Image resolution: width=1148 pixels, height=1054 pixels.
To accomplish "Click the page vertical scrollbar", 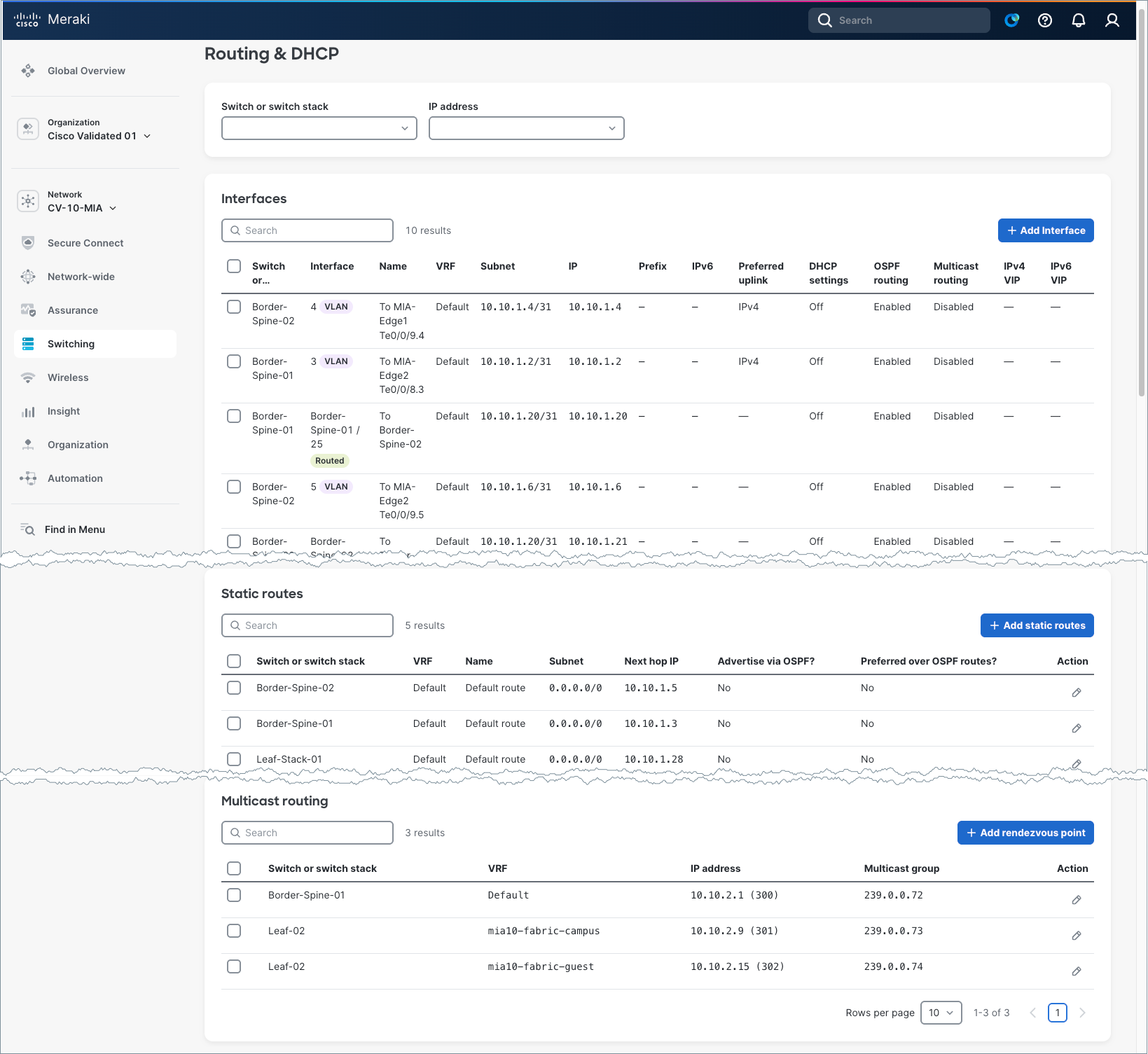I will point(1142,203).
